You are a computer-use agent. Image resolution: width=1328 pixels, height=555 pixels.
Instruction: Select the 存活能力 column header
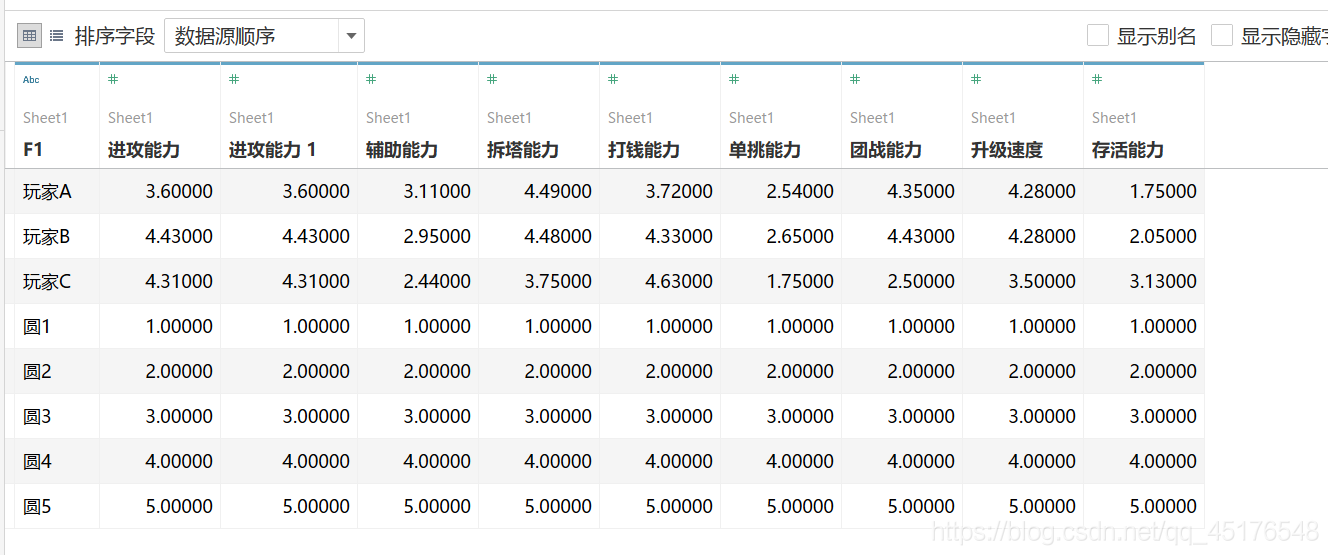[x=1128, y=150]
